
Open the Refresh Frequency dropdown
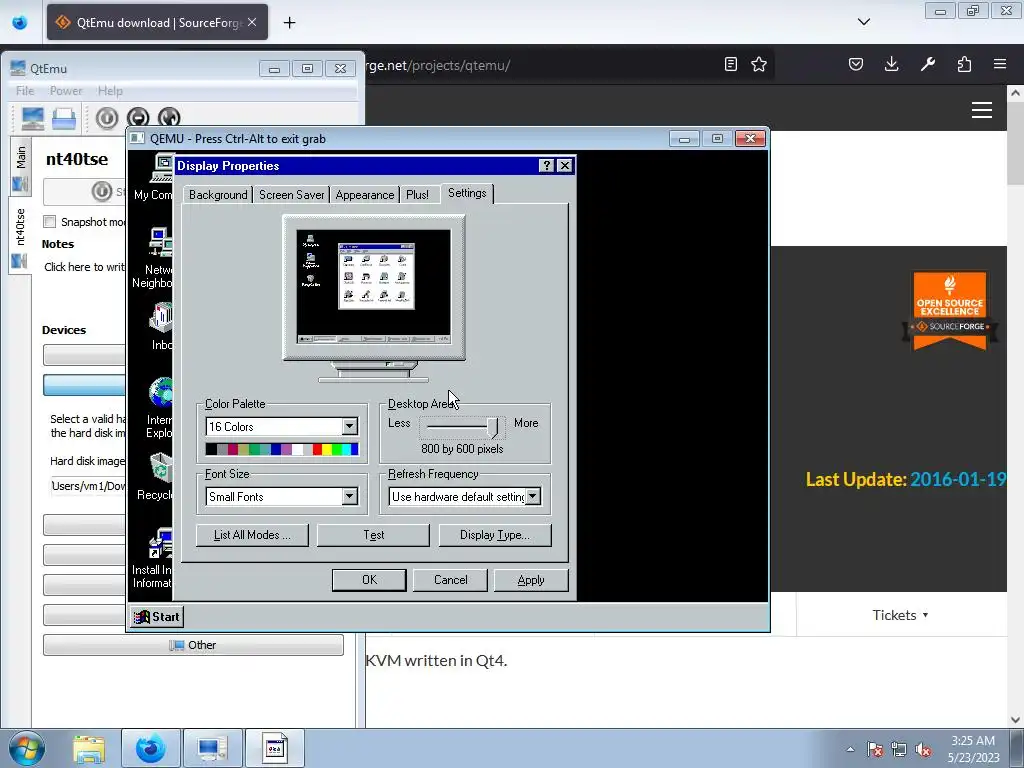click(x=533, y=496)
